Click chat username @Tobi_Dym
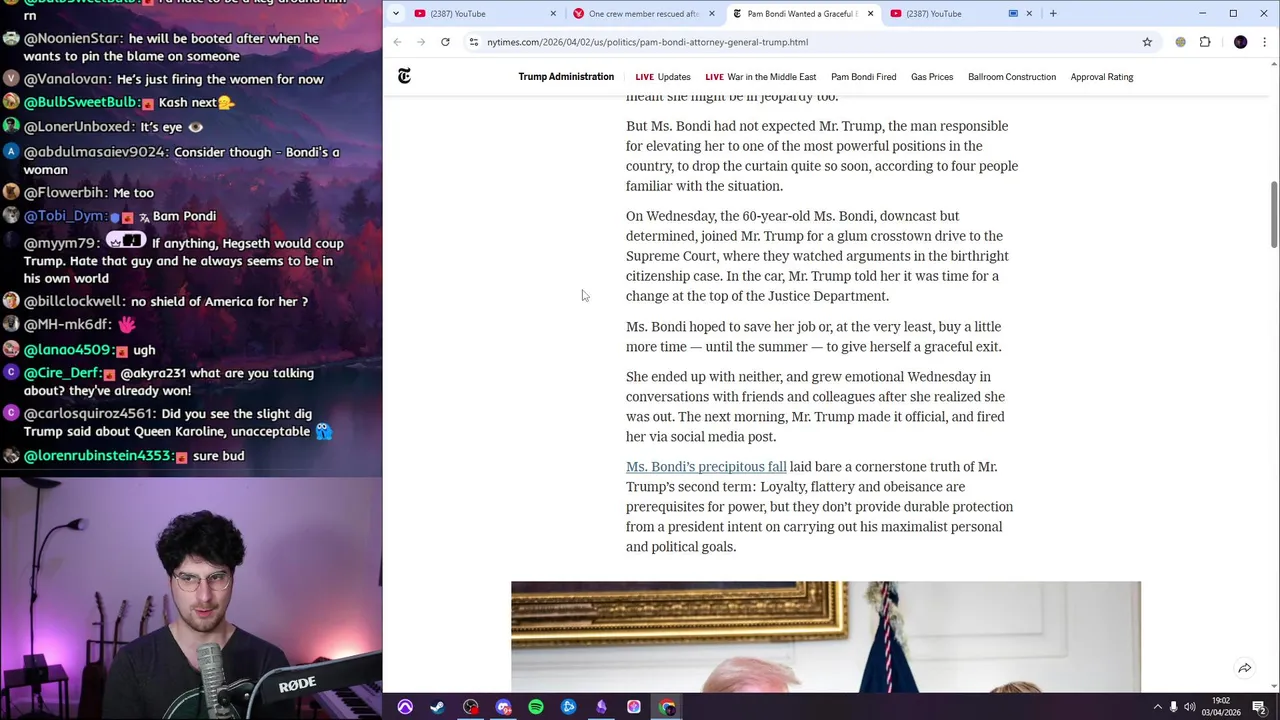Viewport: 1280px width, 720px height. [x=65, y=216]
